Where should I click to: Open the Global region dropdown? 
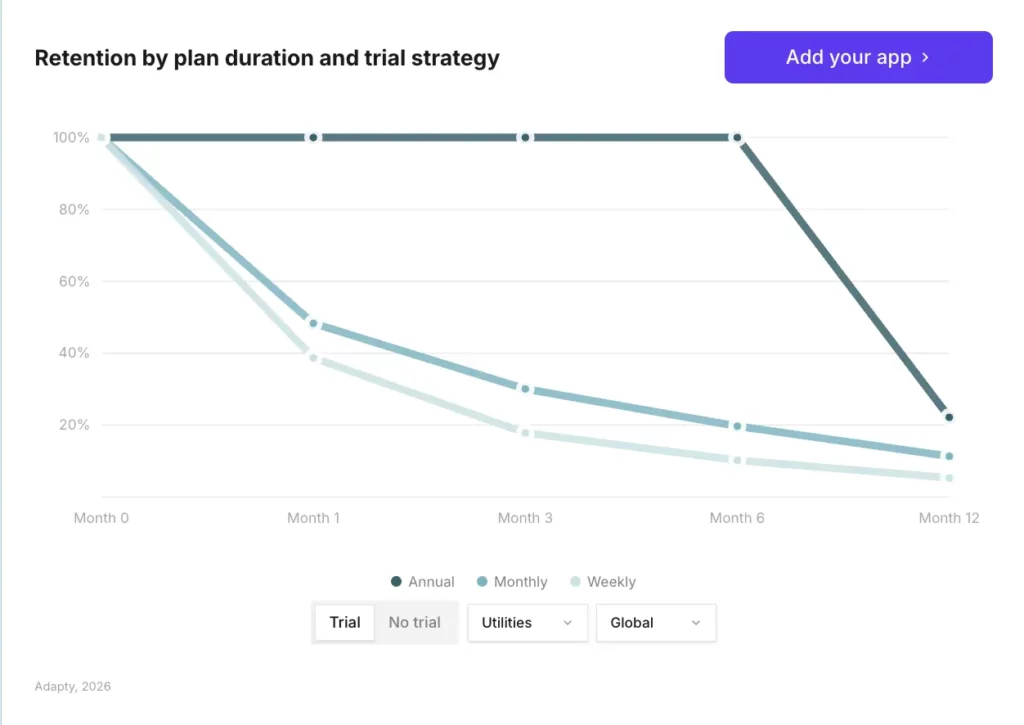point(655,622)
